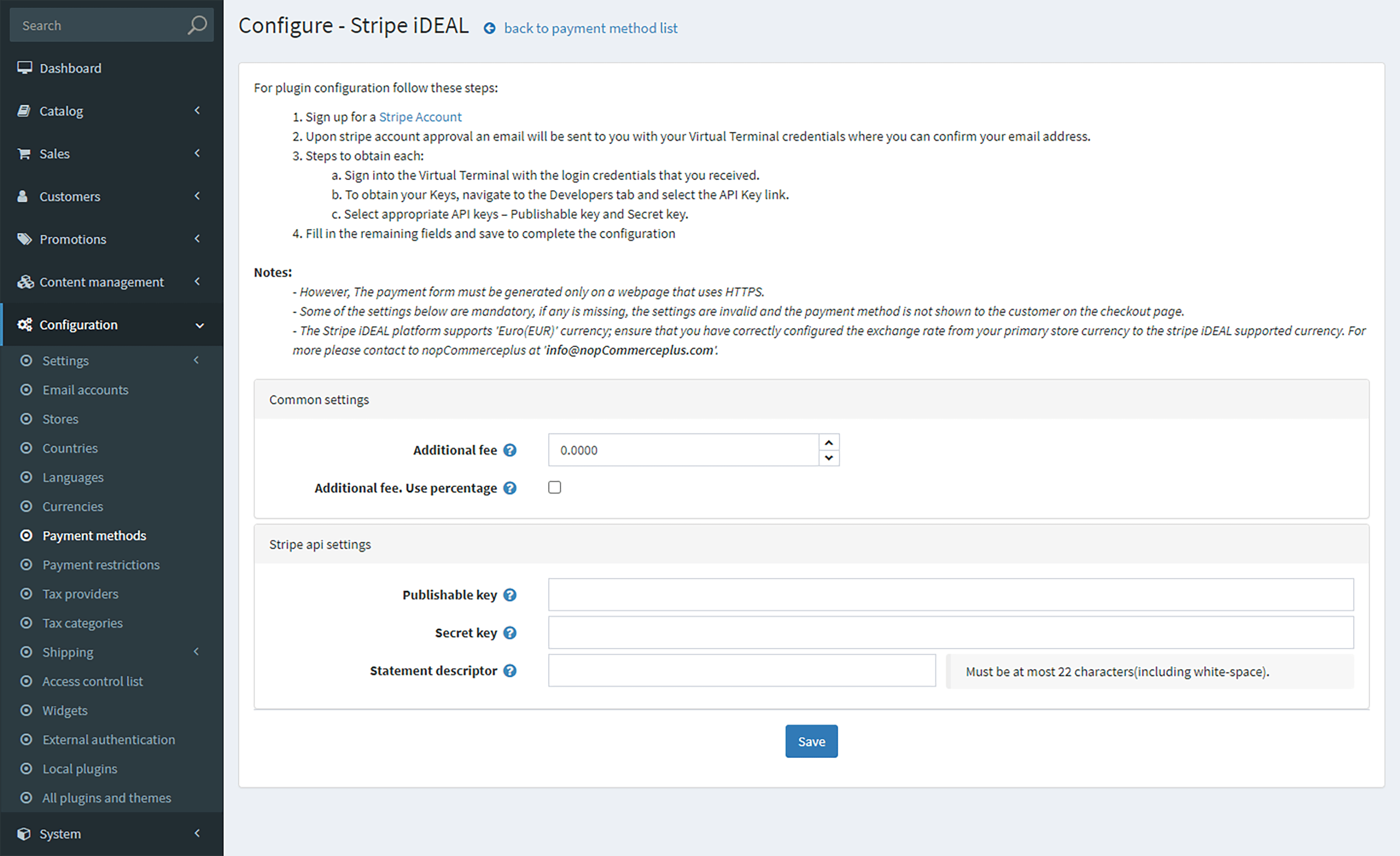This screenshot has height=856, width=1400.
Task: Click the Common settings panel header
Action: click(812, 399)
